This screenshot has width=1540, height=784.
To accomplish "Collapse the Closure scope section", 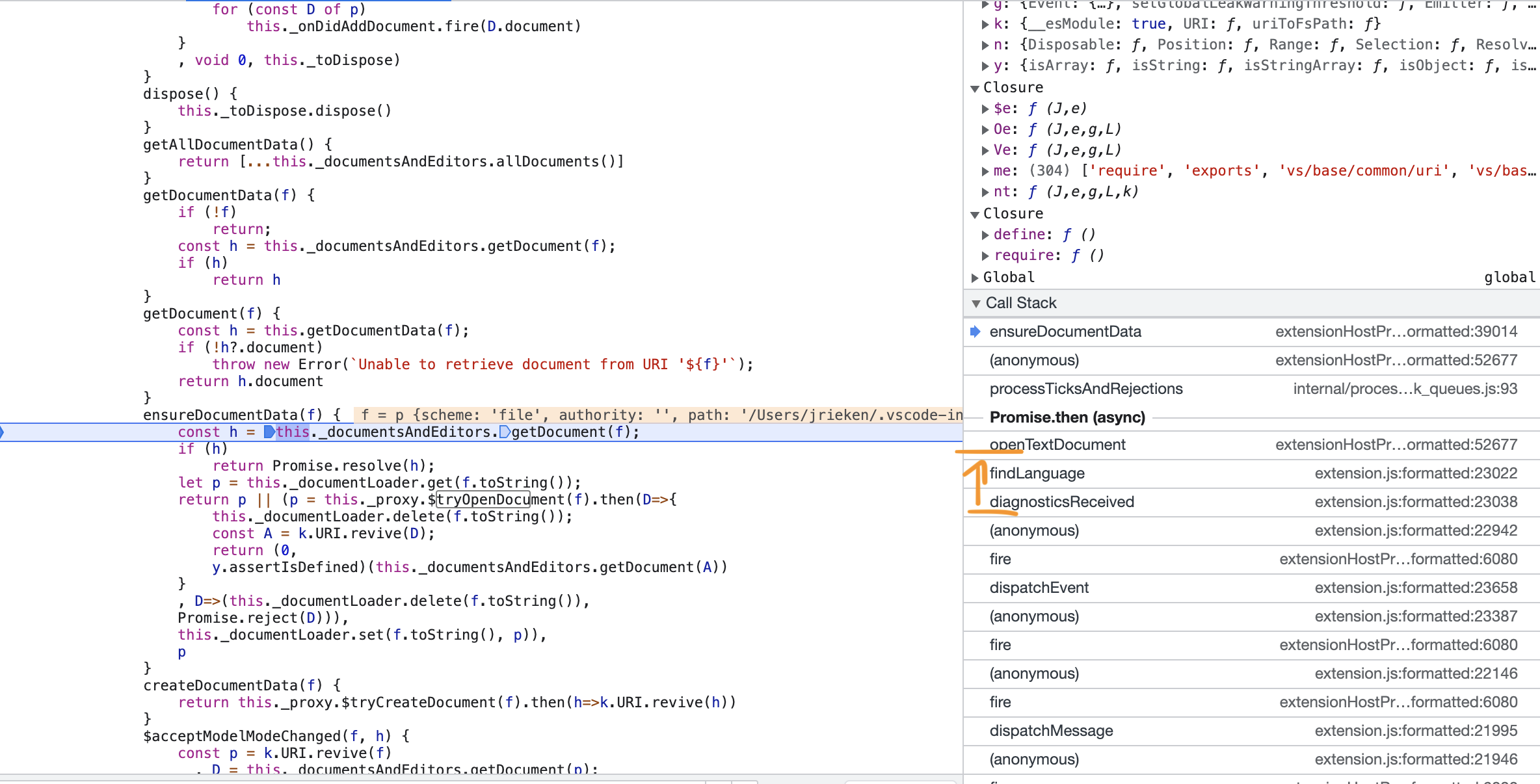I will [975, 87].
